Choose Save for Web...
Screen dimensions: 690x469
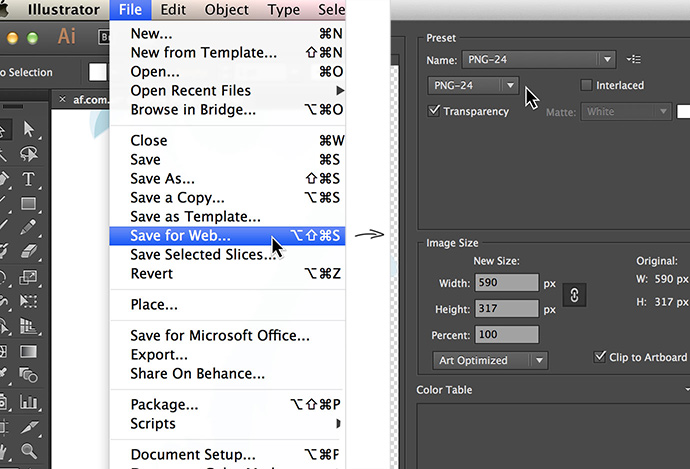[227, 235]
